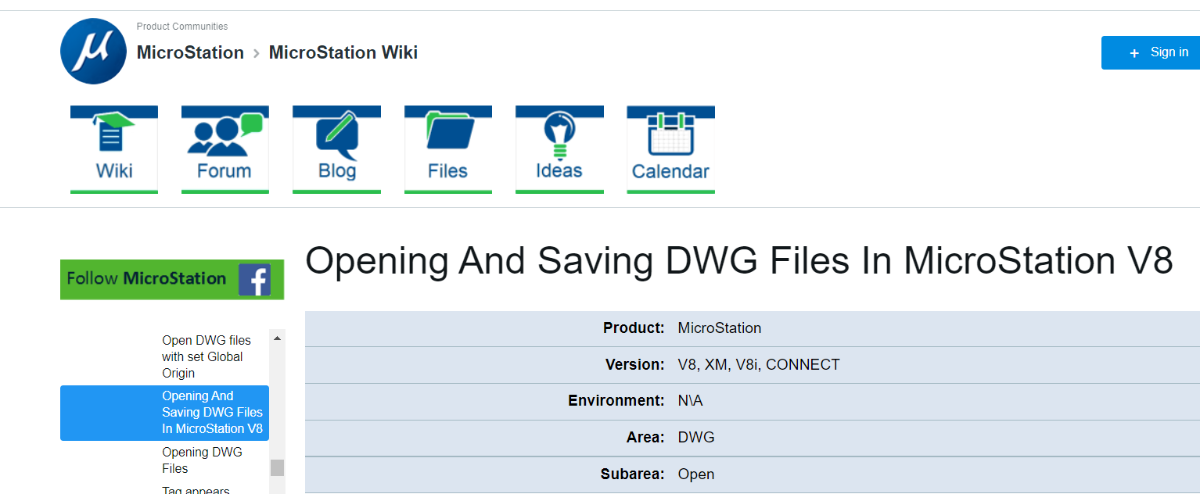
Task: Click the 'Product:' label
Action: coord(634,328)
